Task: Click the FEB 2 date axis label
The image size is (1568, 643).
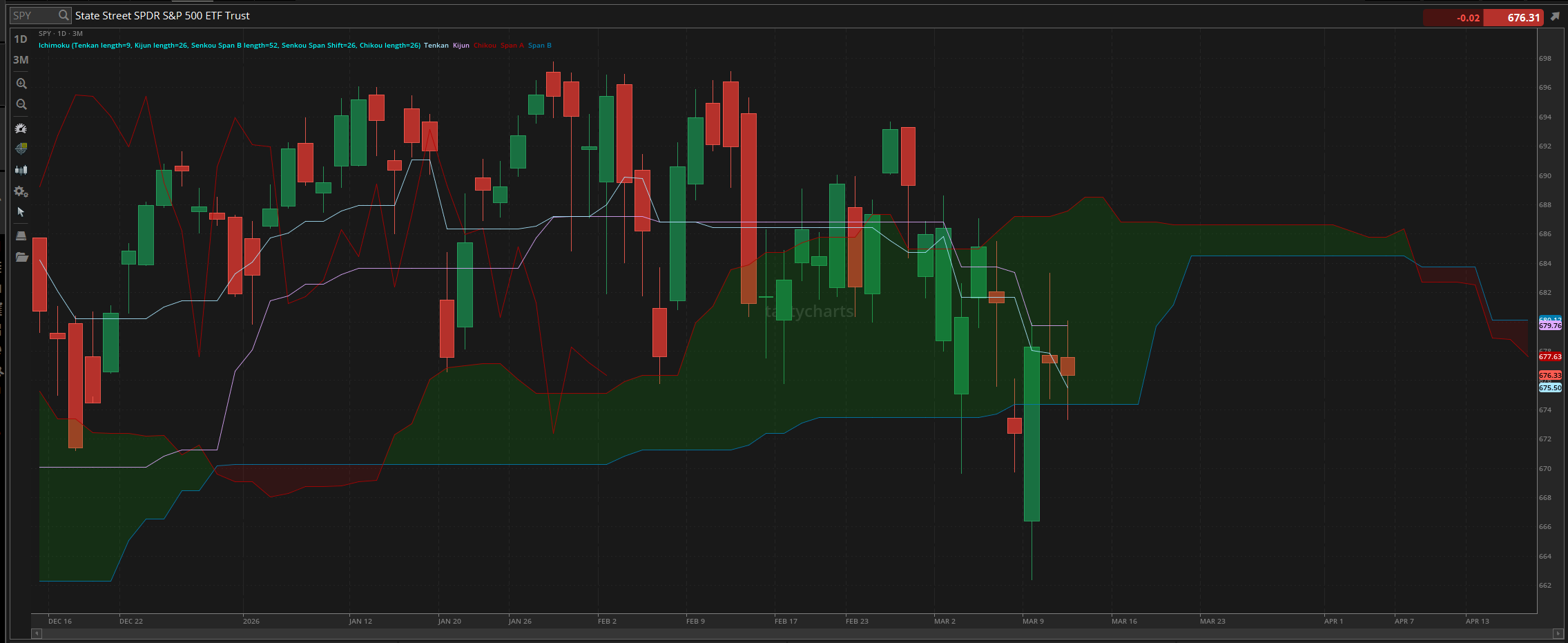Action: click(x=607, y=622)
